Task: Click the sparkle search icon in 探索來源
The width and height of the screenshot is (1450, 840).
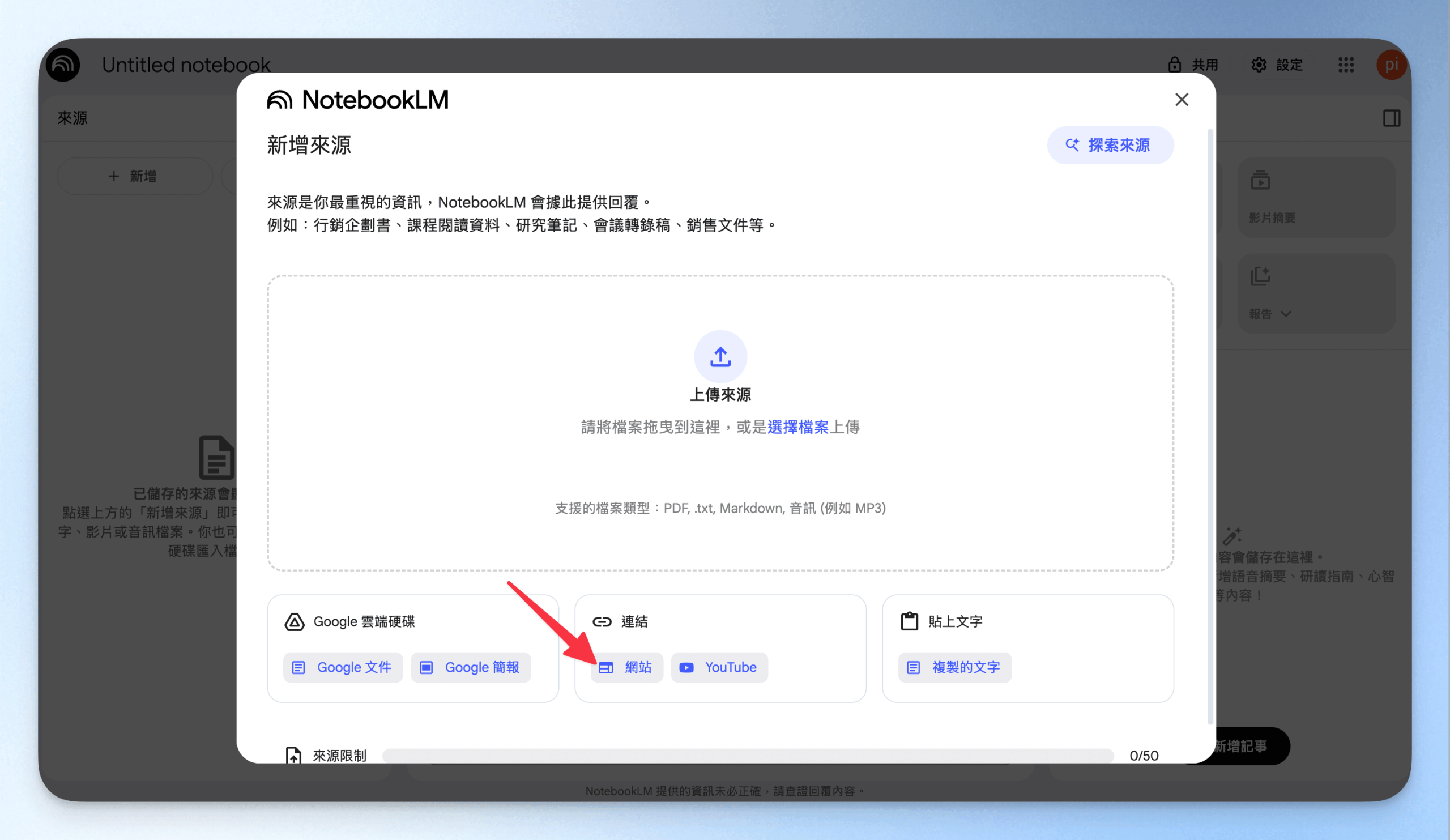Action: 1072,144
